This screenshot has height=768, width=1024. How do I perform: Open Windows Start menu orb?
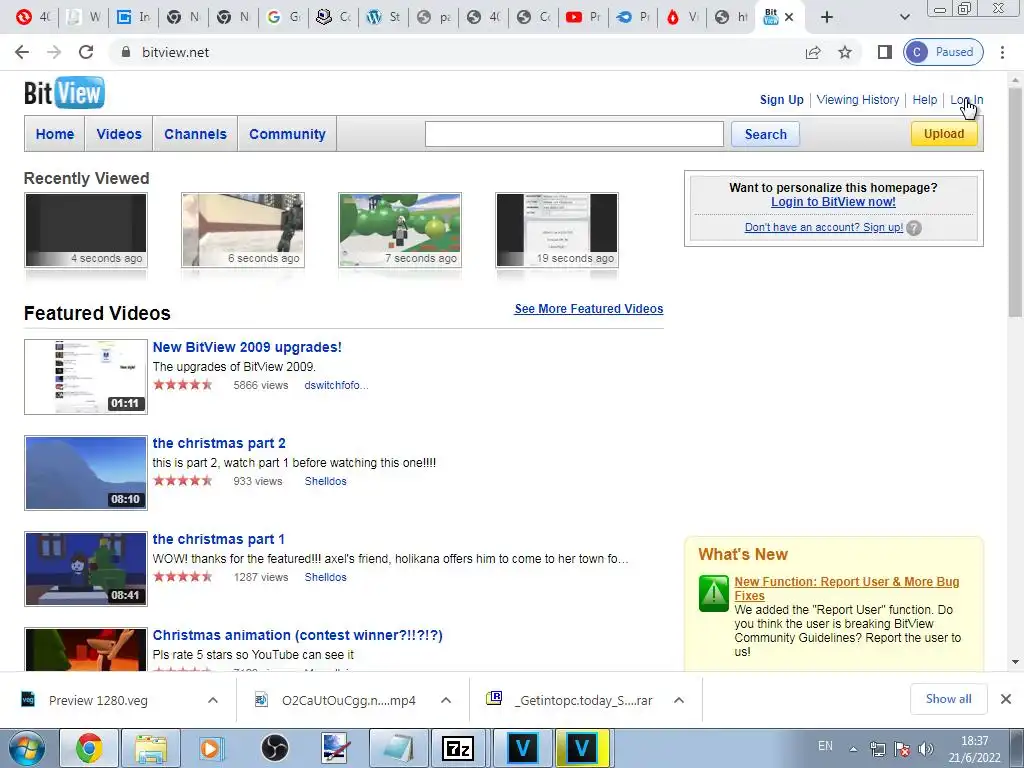tap(26, 748)
